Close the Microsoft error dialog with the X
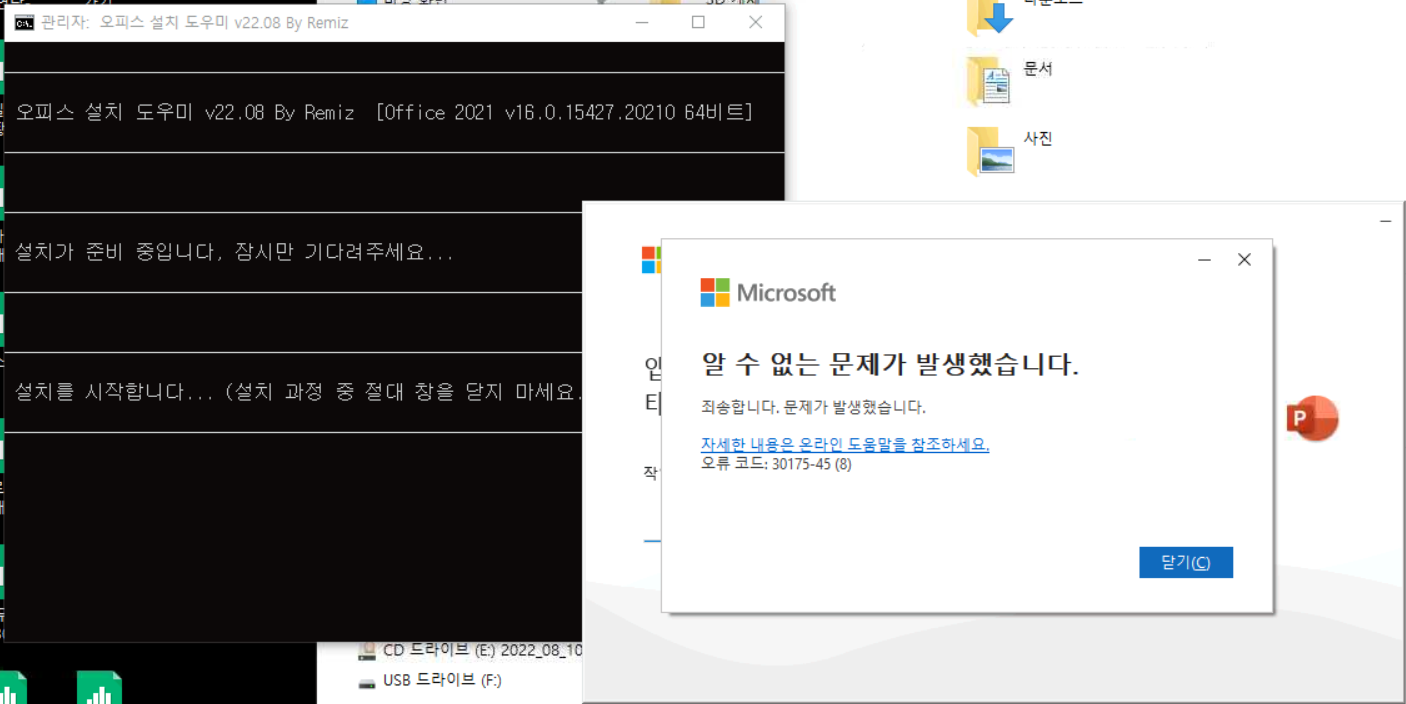 (1244, 260)
